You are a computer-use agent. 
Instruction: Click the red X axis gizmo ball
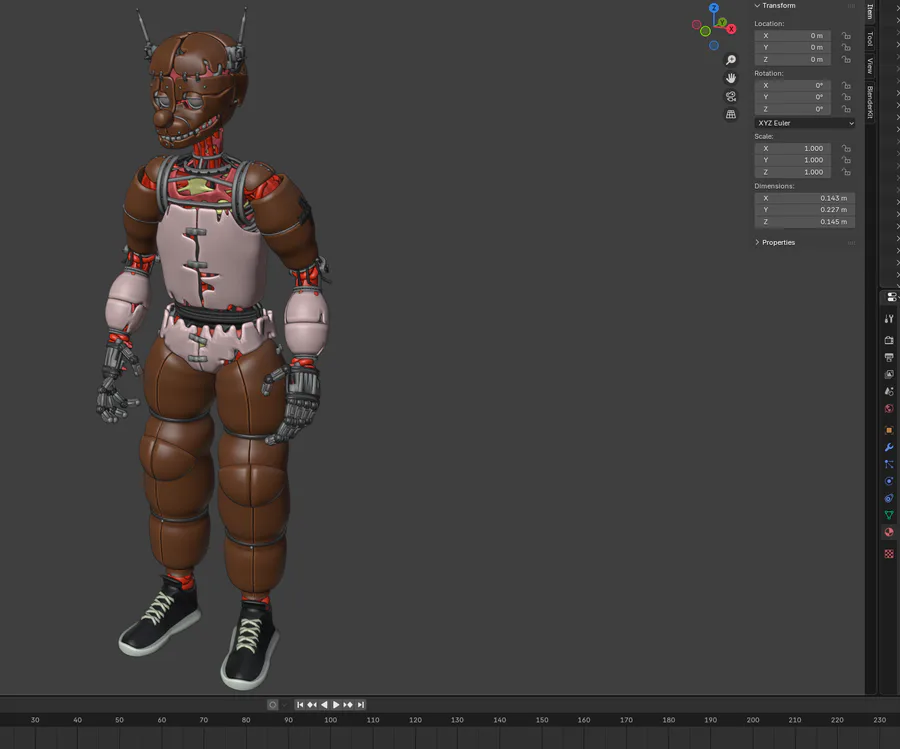(x=731, y=29)
